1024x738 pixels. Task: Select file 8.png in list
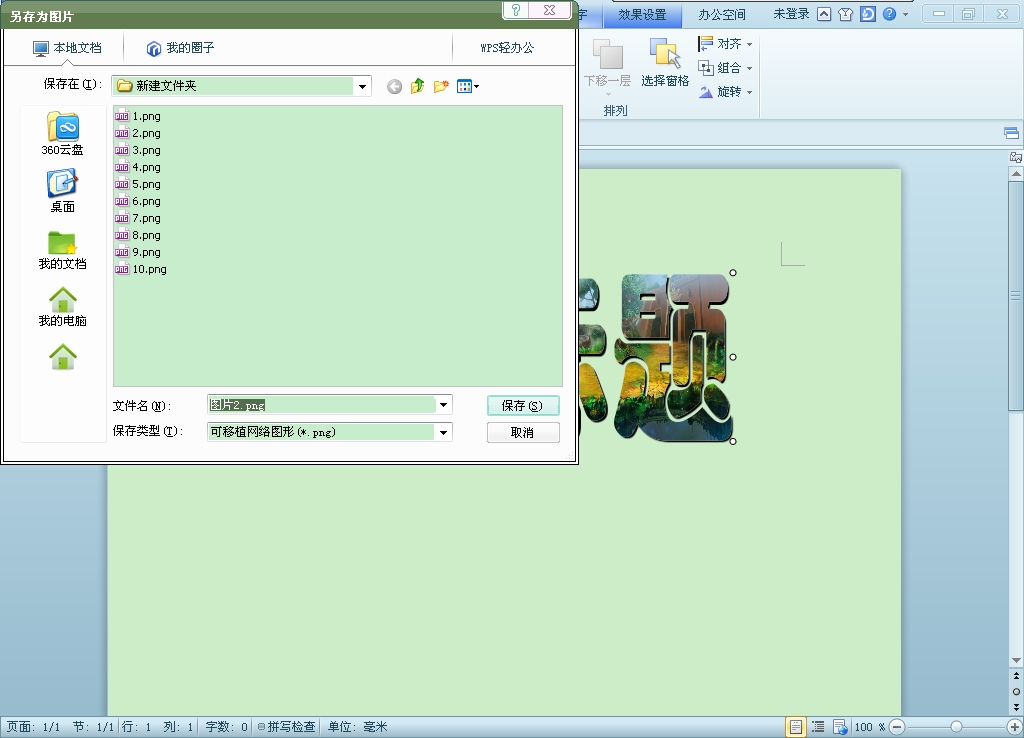point(138,235)
